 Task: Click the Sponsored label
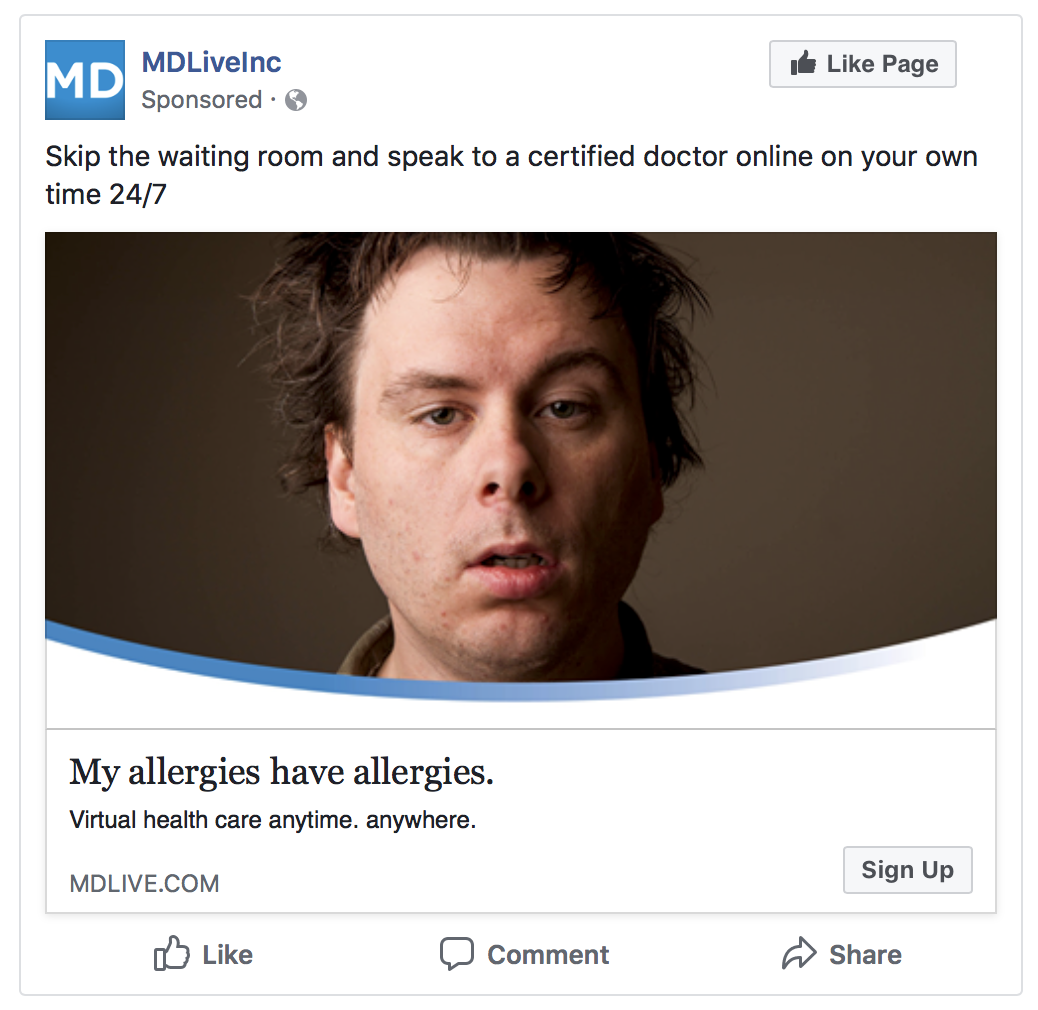click(201, 100)
